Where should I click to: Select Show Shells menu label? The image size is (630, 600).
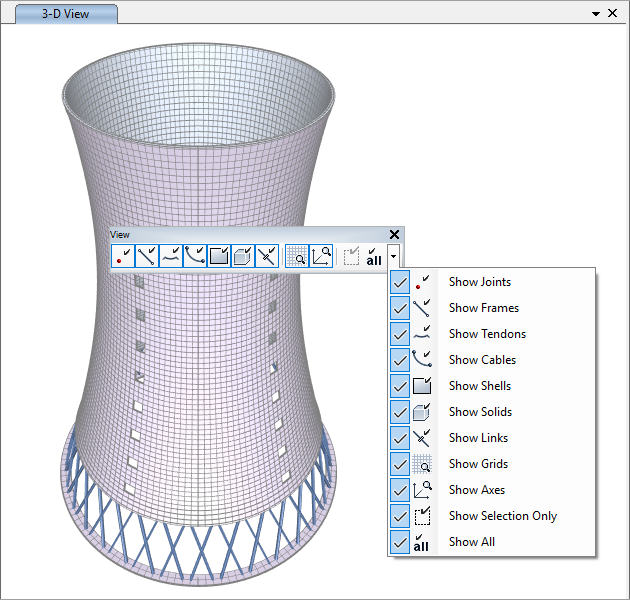click(x=480, y=386)
